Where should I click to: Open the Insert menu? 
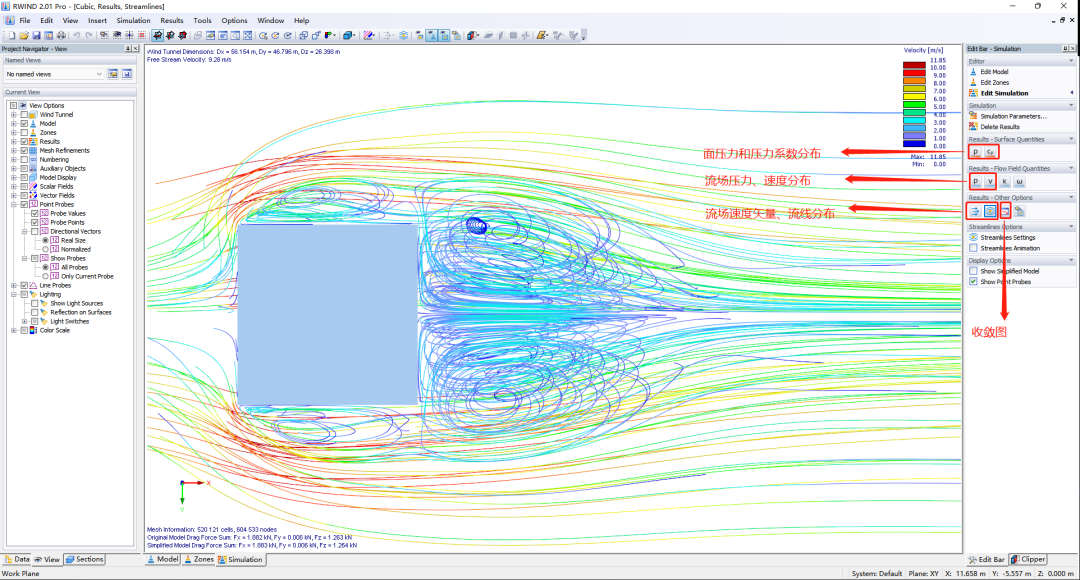click(x=97, y=21)
